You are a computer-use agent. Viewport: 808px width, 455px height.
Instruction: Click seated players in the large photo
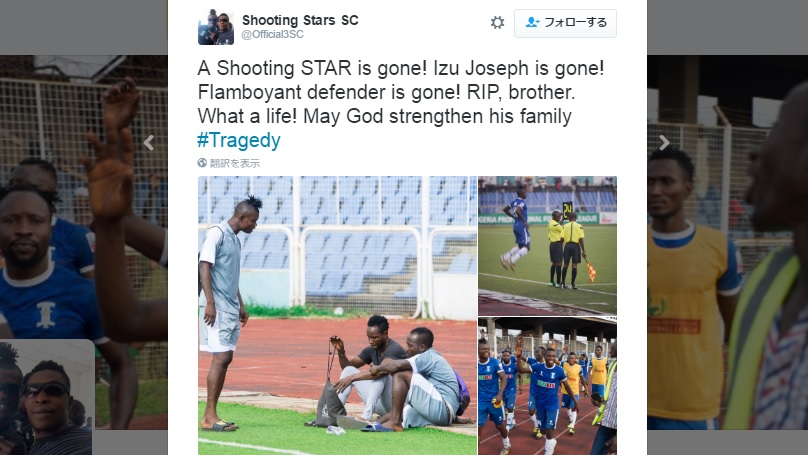tap(399, 376)
